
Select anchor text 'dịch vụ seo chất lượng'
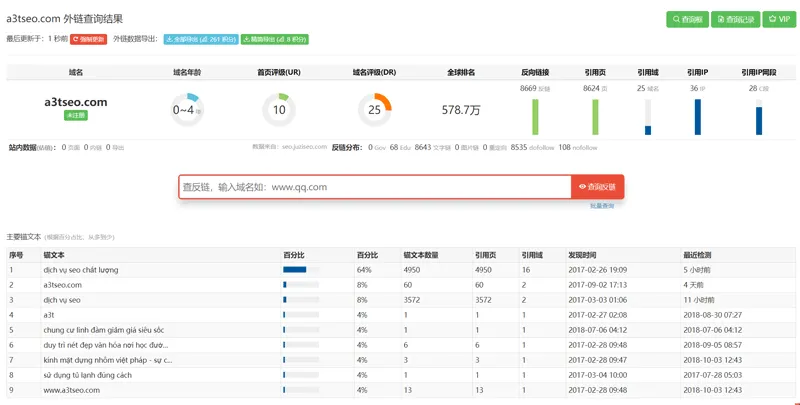click(81, 270)
